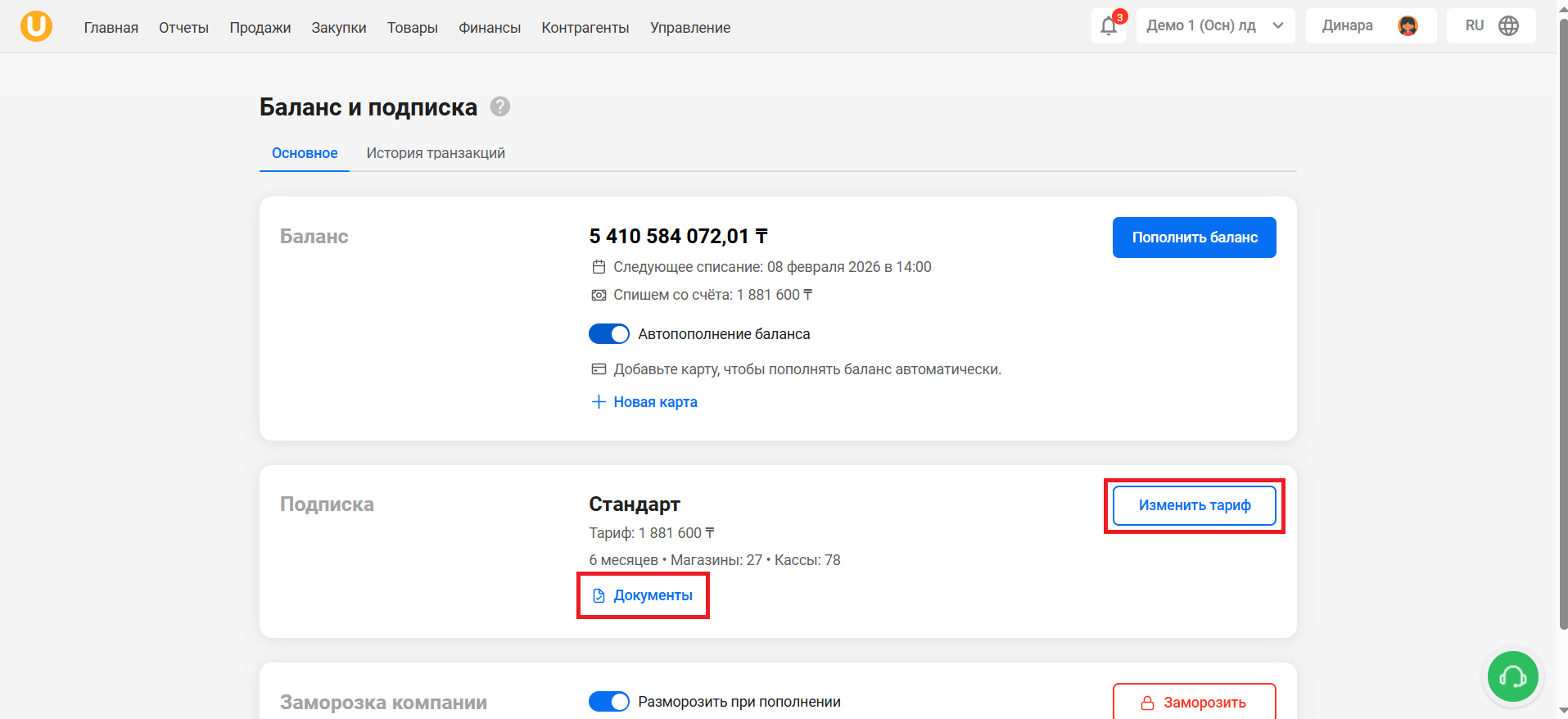
Task: Open the Финансы menu
Action: [x=490, y=28]
